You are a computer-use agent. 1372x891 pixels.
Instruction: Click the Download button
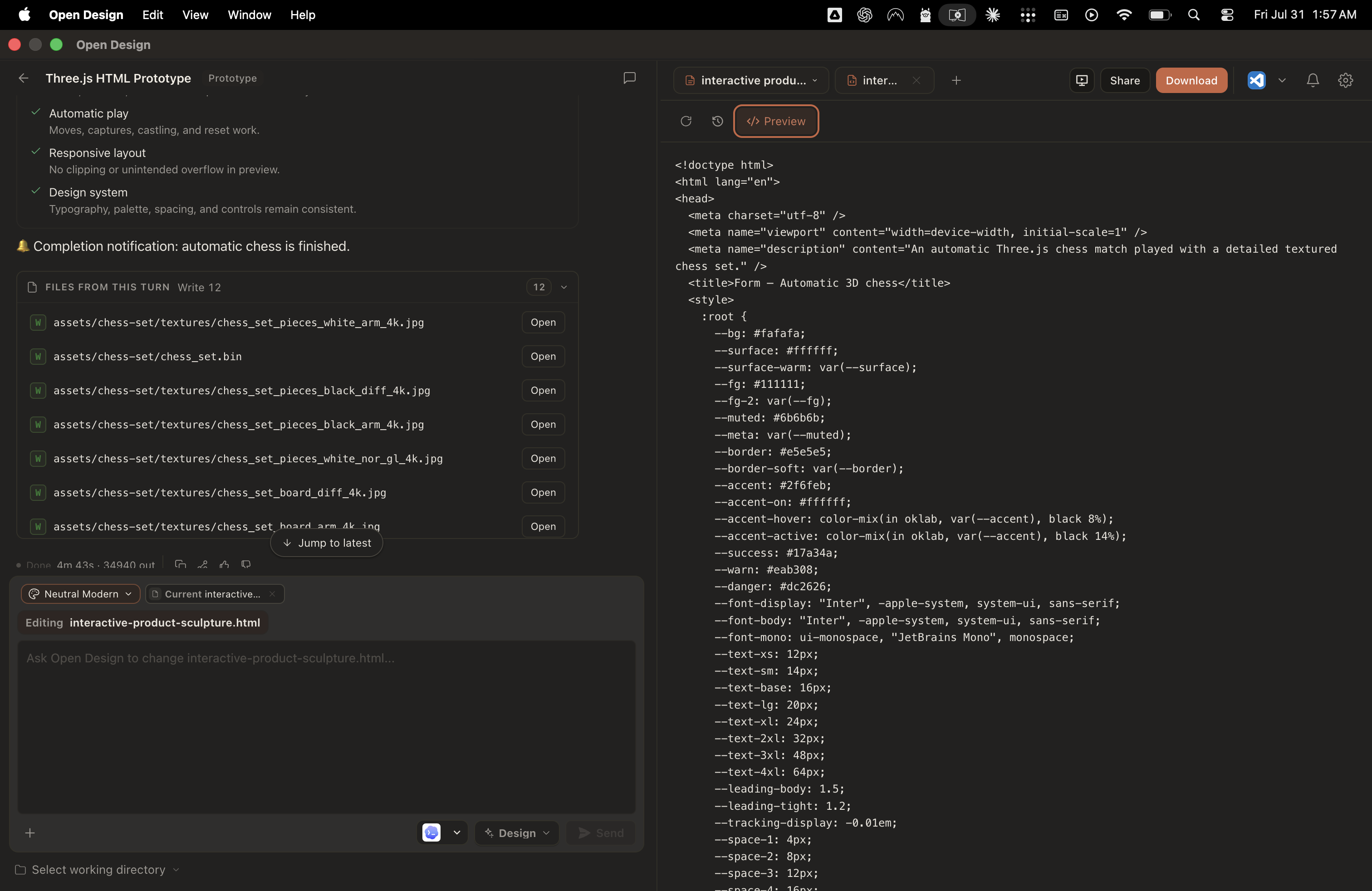1191,80
